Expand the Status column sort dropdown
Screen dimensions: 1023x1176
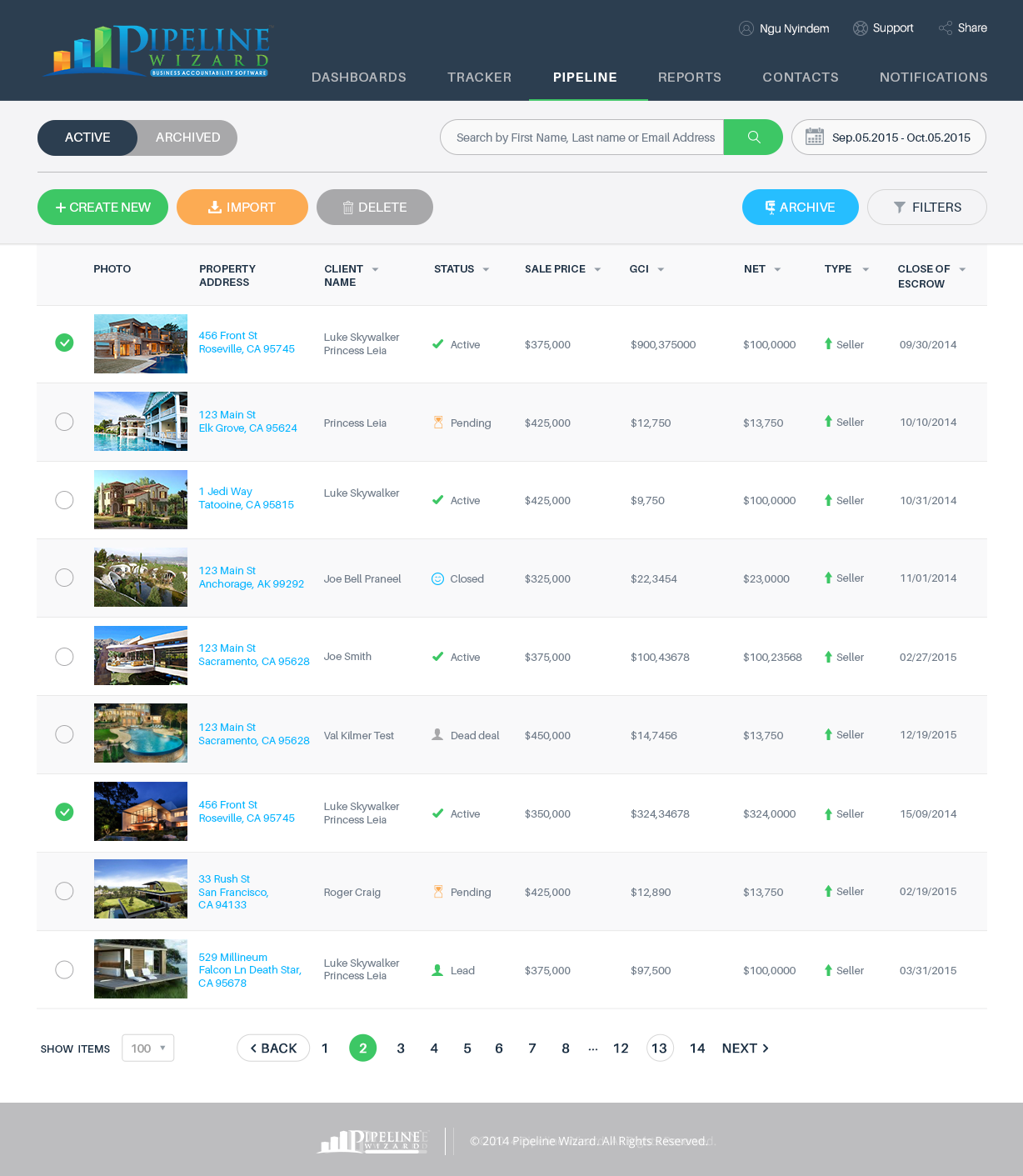click(486, 269)
